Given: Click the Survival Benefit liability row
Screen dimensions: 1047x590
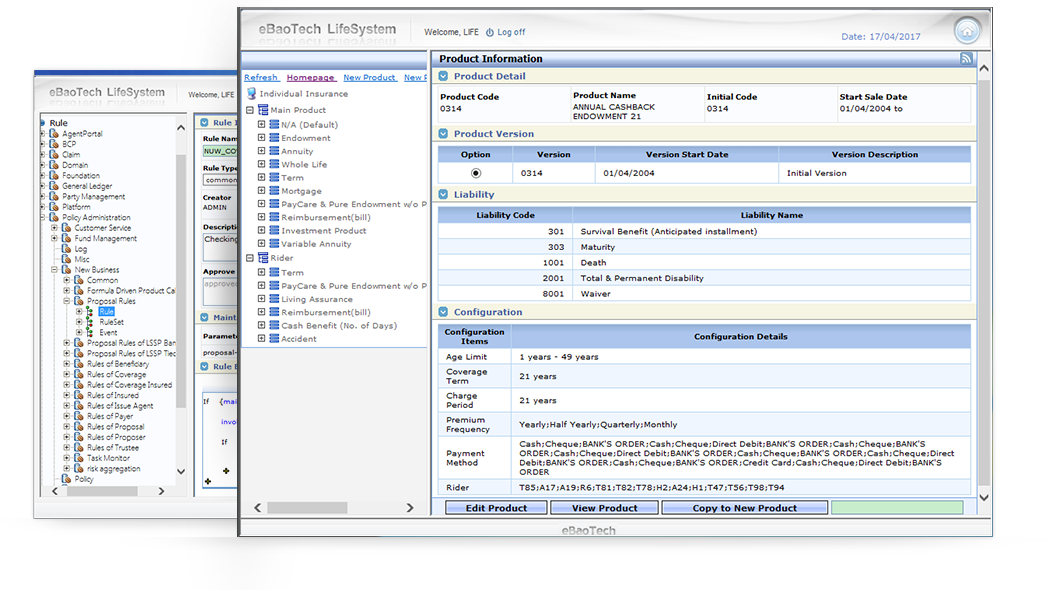Looking at the screenshot, I should tap(704, 232).
